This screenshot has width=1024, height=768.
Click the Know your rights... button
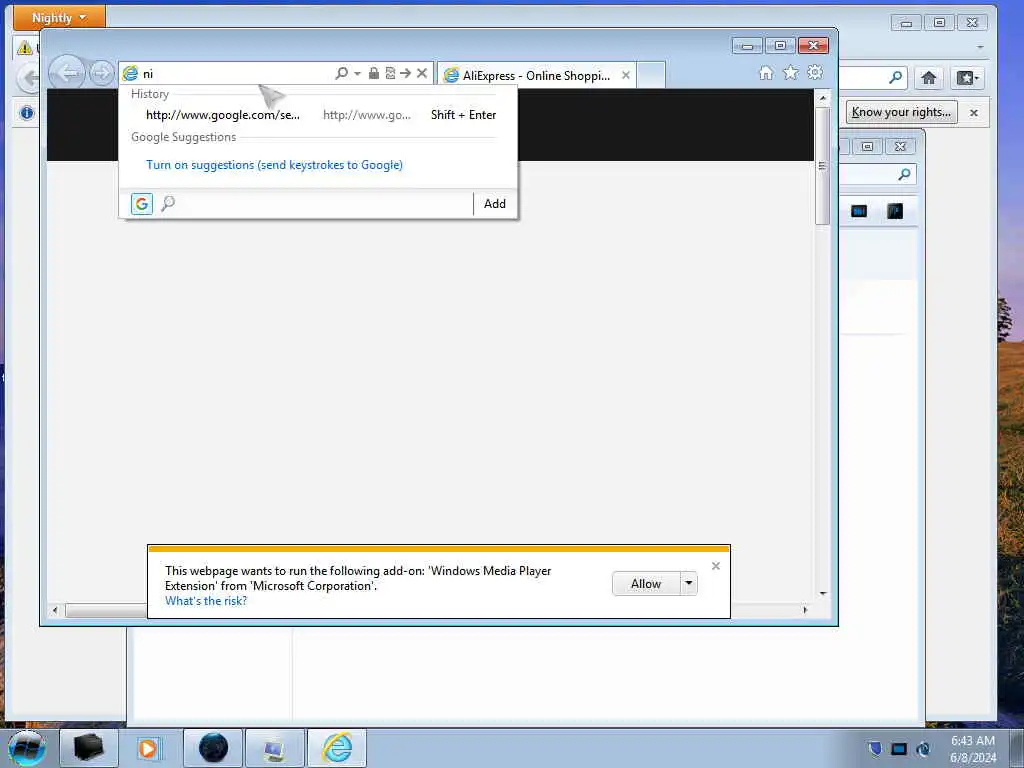tap(901, 112)
